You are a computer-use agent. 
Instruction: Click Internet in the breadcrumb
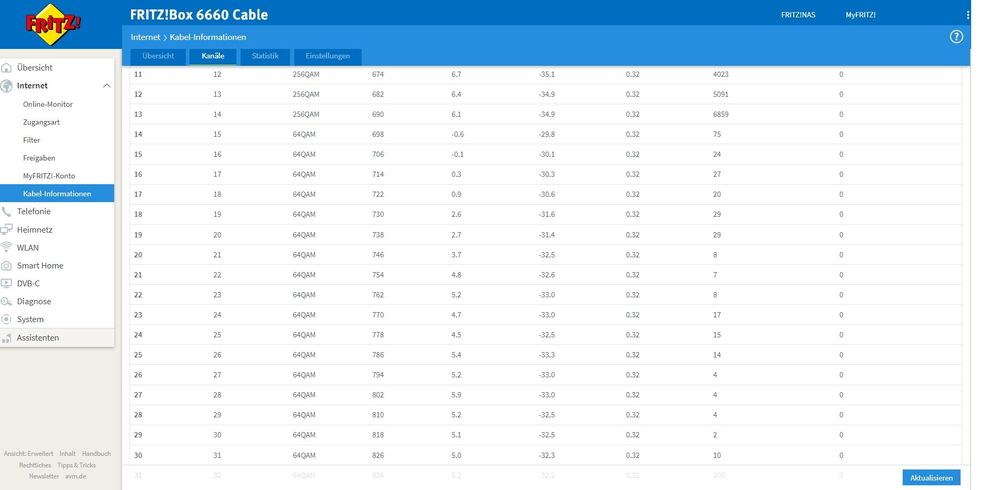click(x=145, y=37)
